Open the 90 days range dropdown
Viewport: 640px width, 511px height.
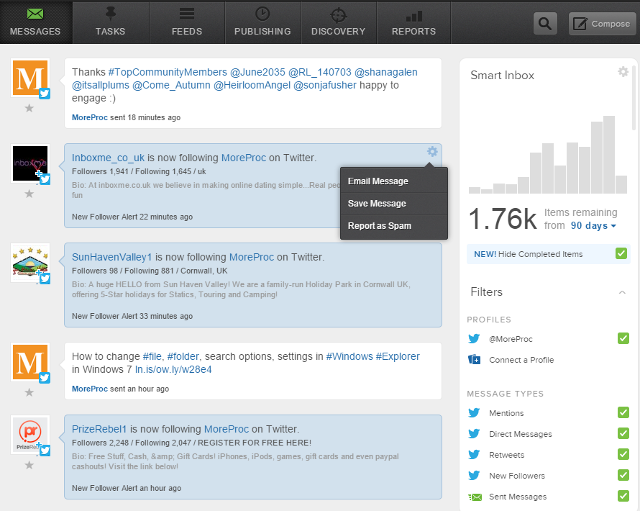coord(593,226)
